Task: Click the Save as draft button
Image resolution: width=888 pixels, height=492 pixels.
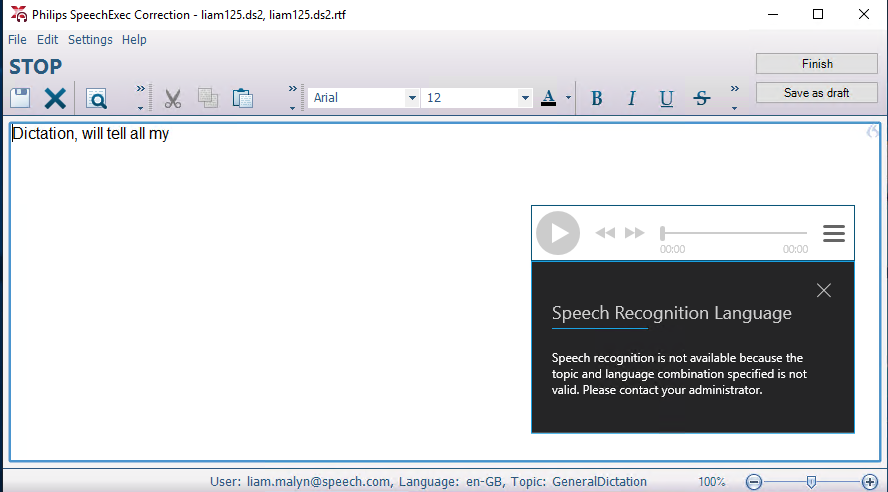Action: tap(817, 93)
